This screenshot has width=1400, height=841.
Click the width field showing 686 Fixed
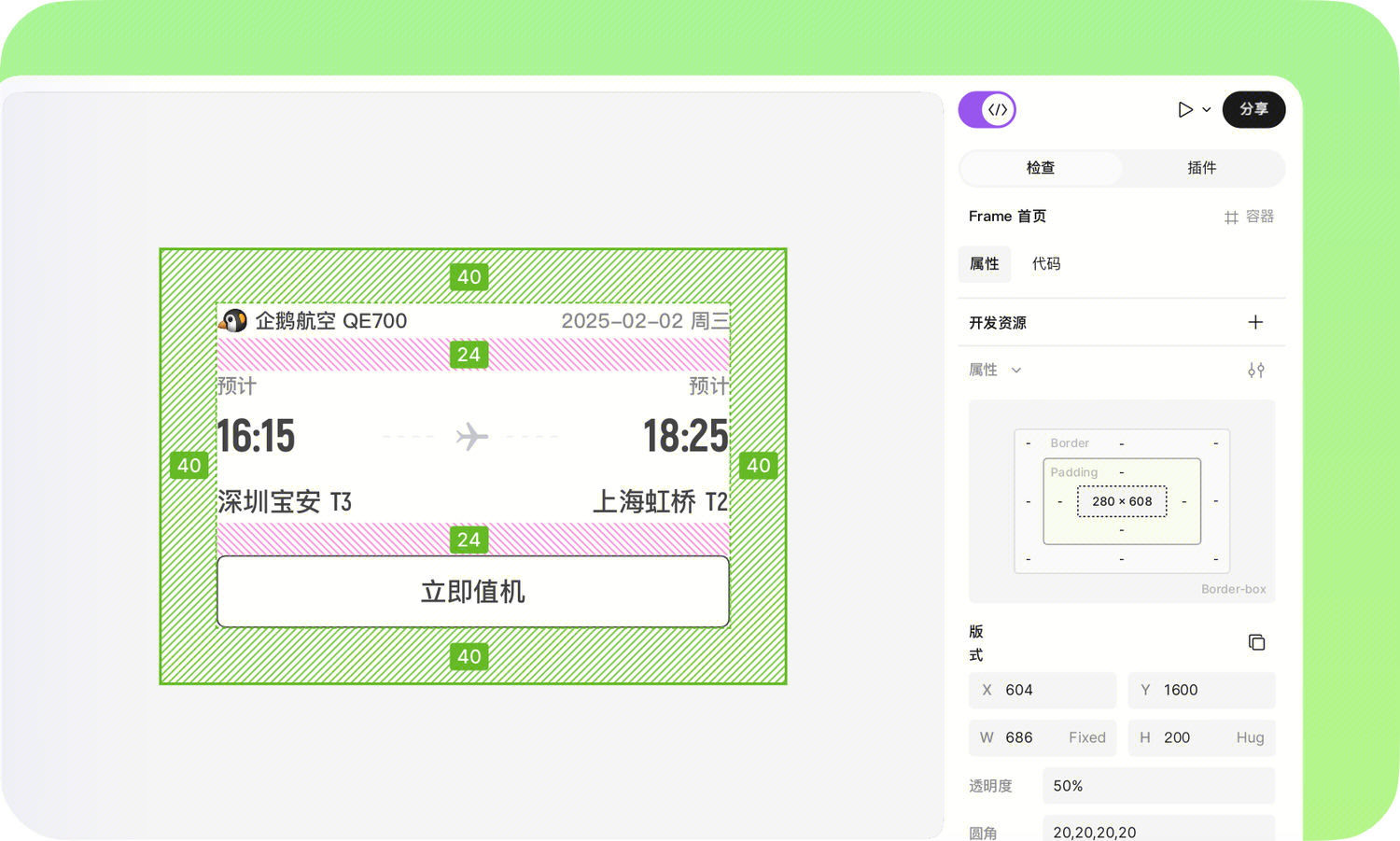pyautogui.click(x=1043, y=737)
